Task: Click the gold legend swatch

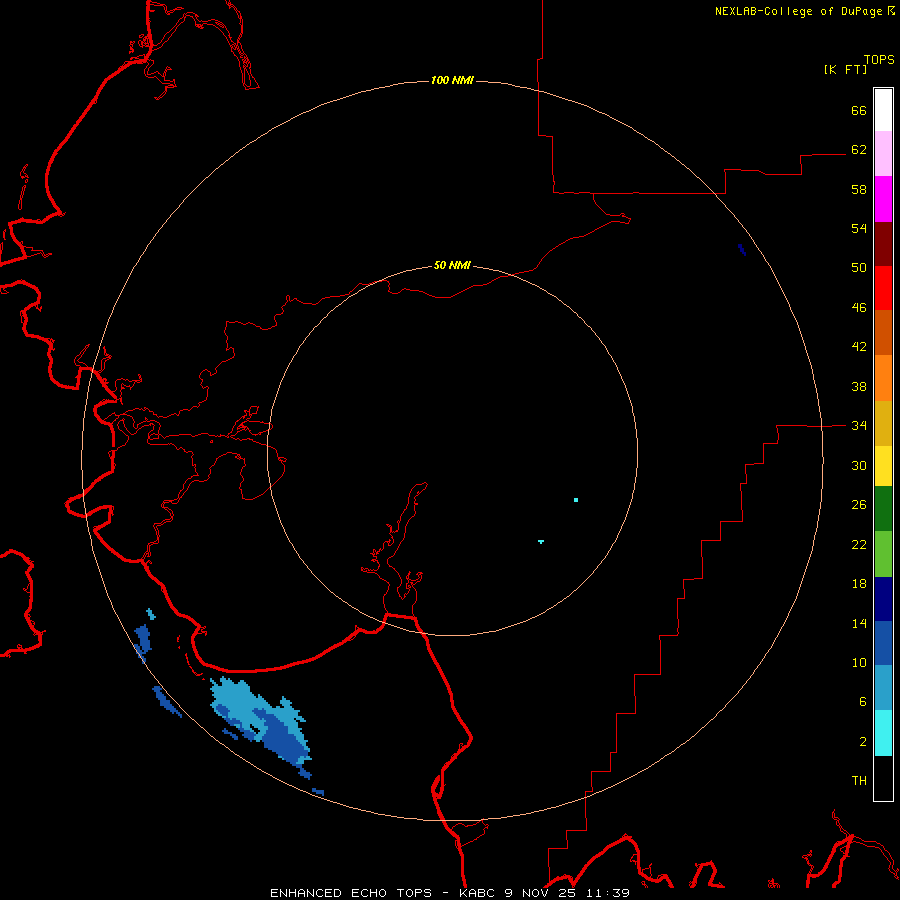Action: [x=883, y=423]
